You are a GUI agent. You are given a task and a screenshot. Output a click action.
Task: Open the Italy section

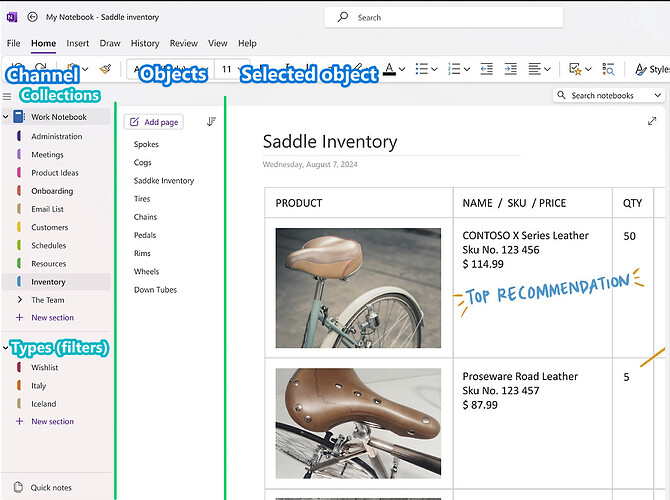pyautogui.click(x=56, y=385)
